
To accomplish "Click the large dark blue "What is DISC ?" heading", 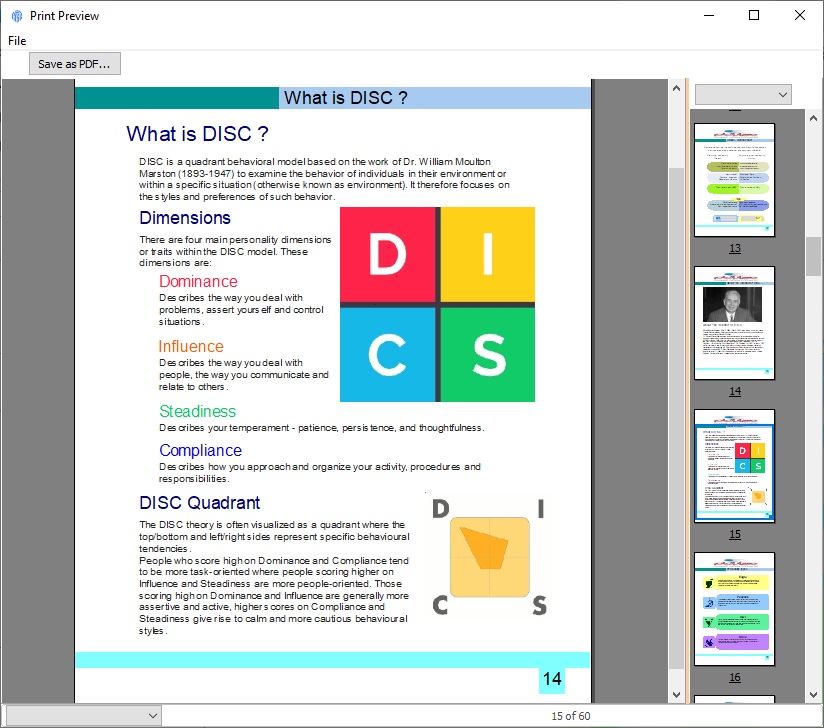I will (198, 134).
